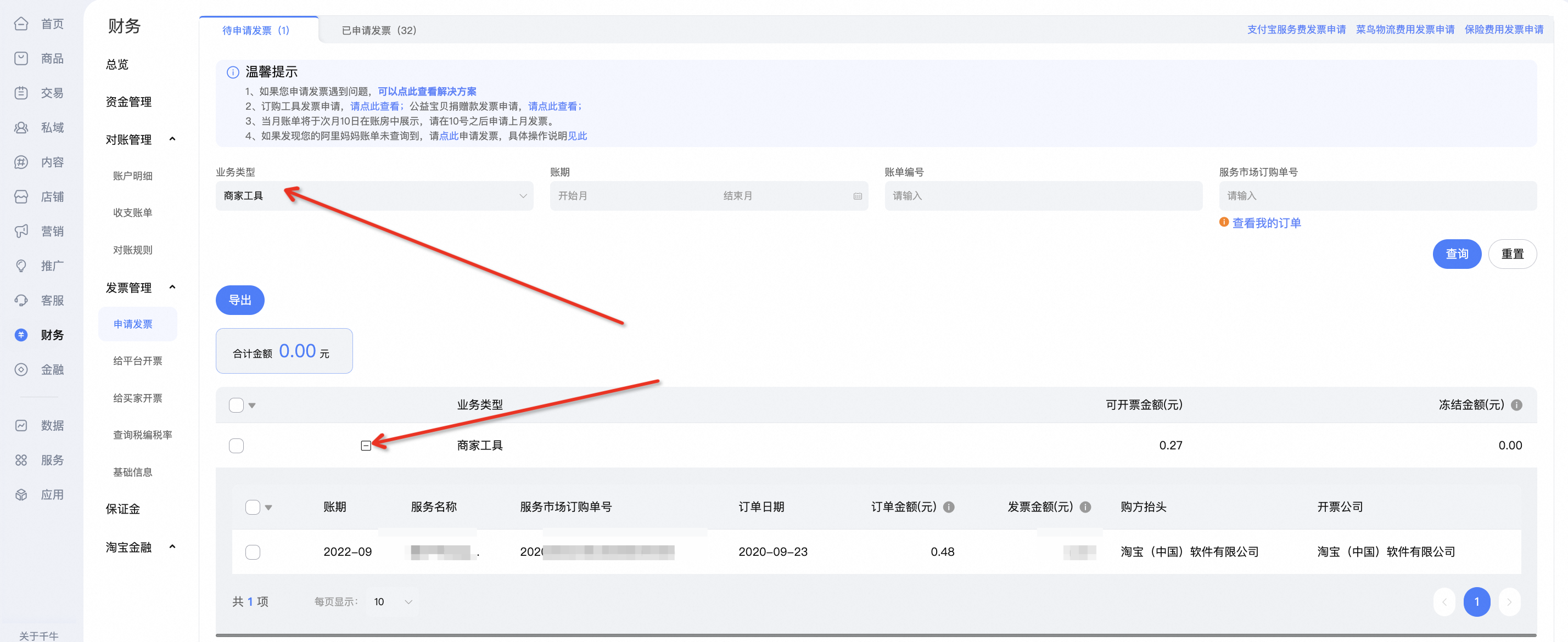Open the 商品 products sidebar icon
Screen dimensions: 1568x642
(x=21, y=58)
